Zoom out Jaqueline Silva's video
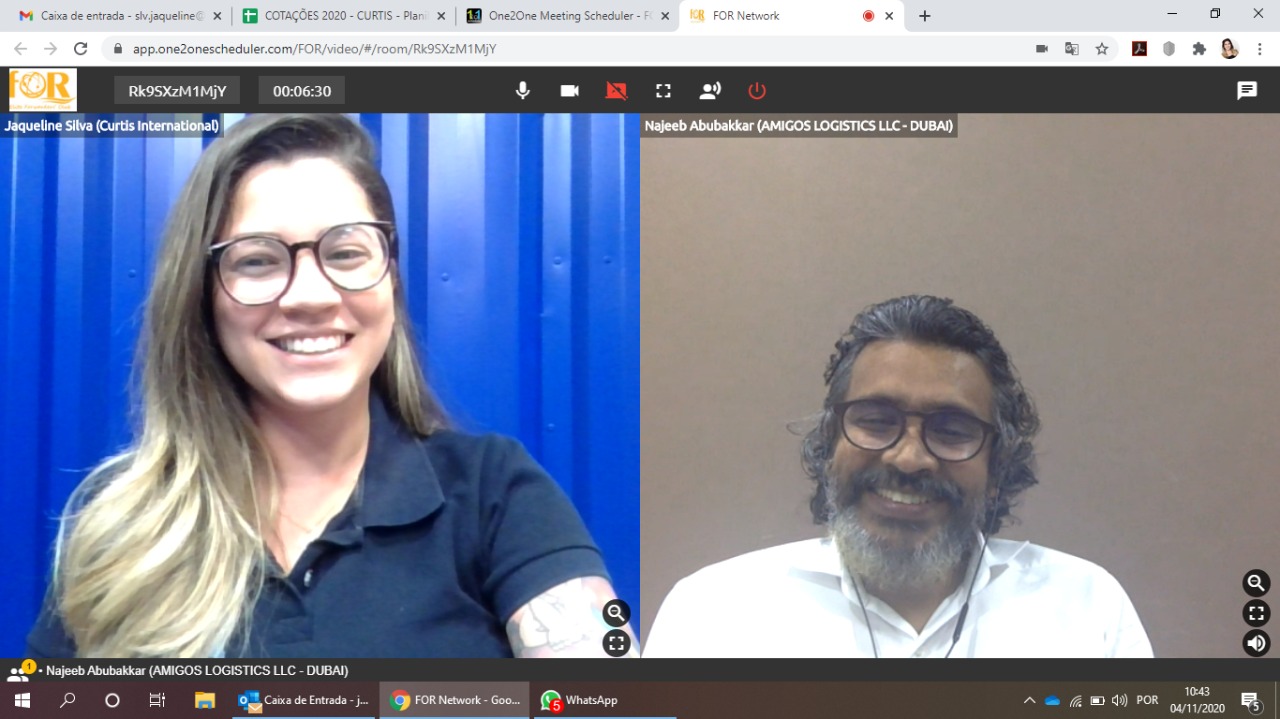The image size is (1280, 719). 616,613
